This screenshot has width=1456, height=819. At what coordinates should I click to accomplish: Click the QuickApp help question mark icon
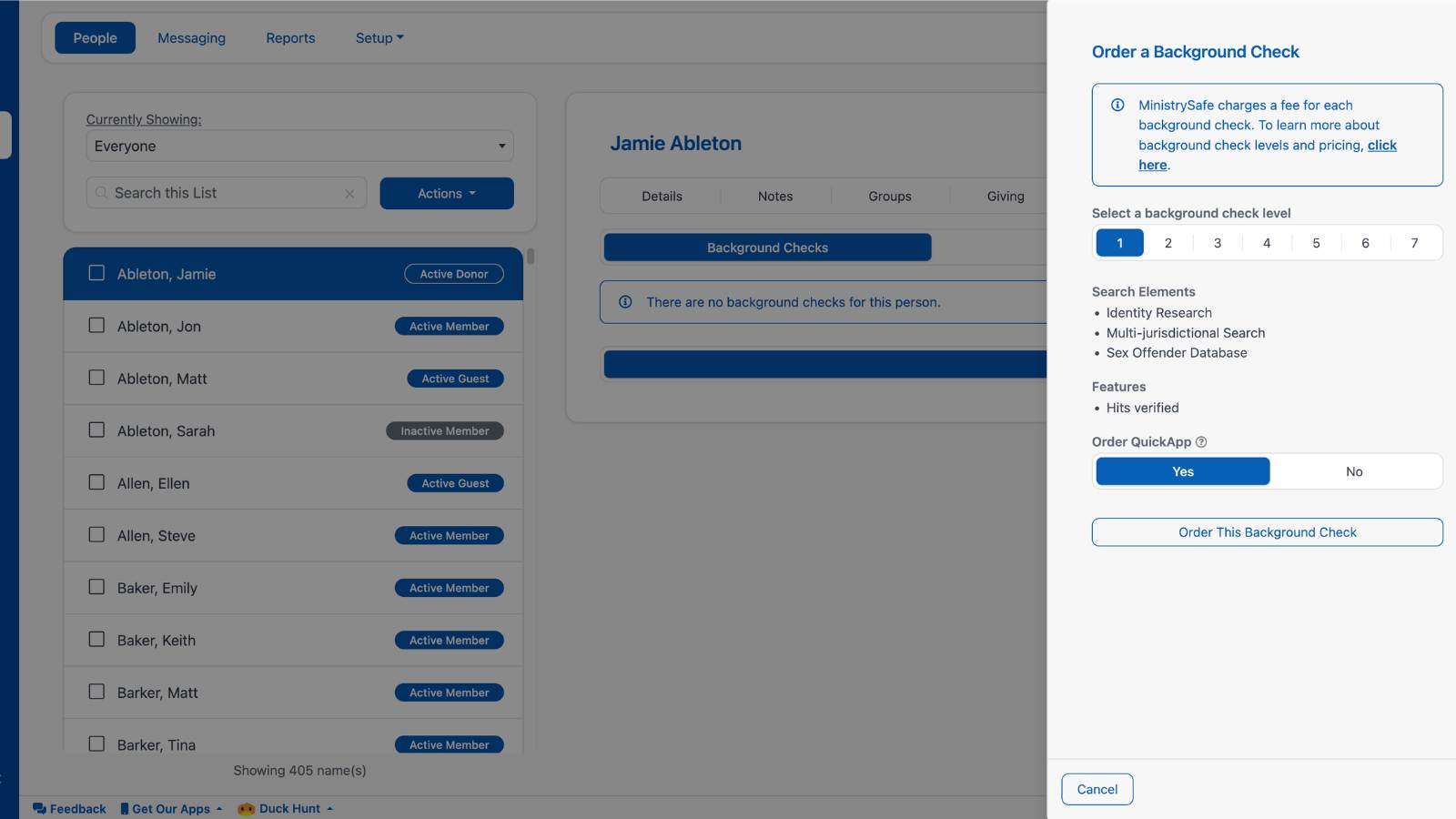(x=1201, y=442)
